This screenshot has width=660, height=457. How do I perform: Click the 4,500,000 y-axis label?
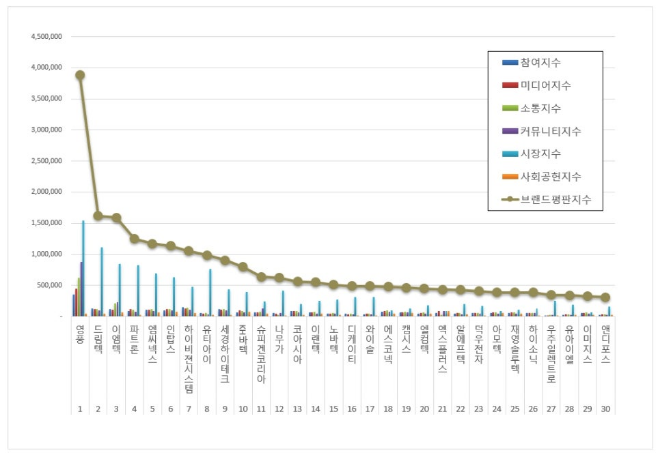pyautogui.click(x=46, y=37)
